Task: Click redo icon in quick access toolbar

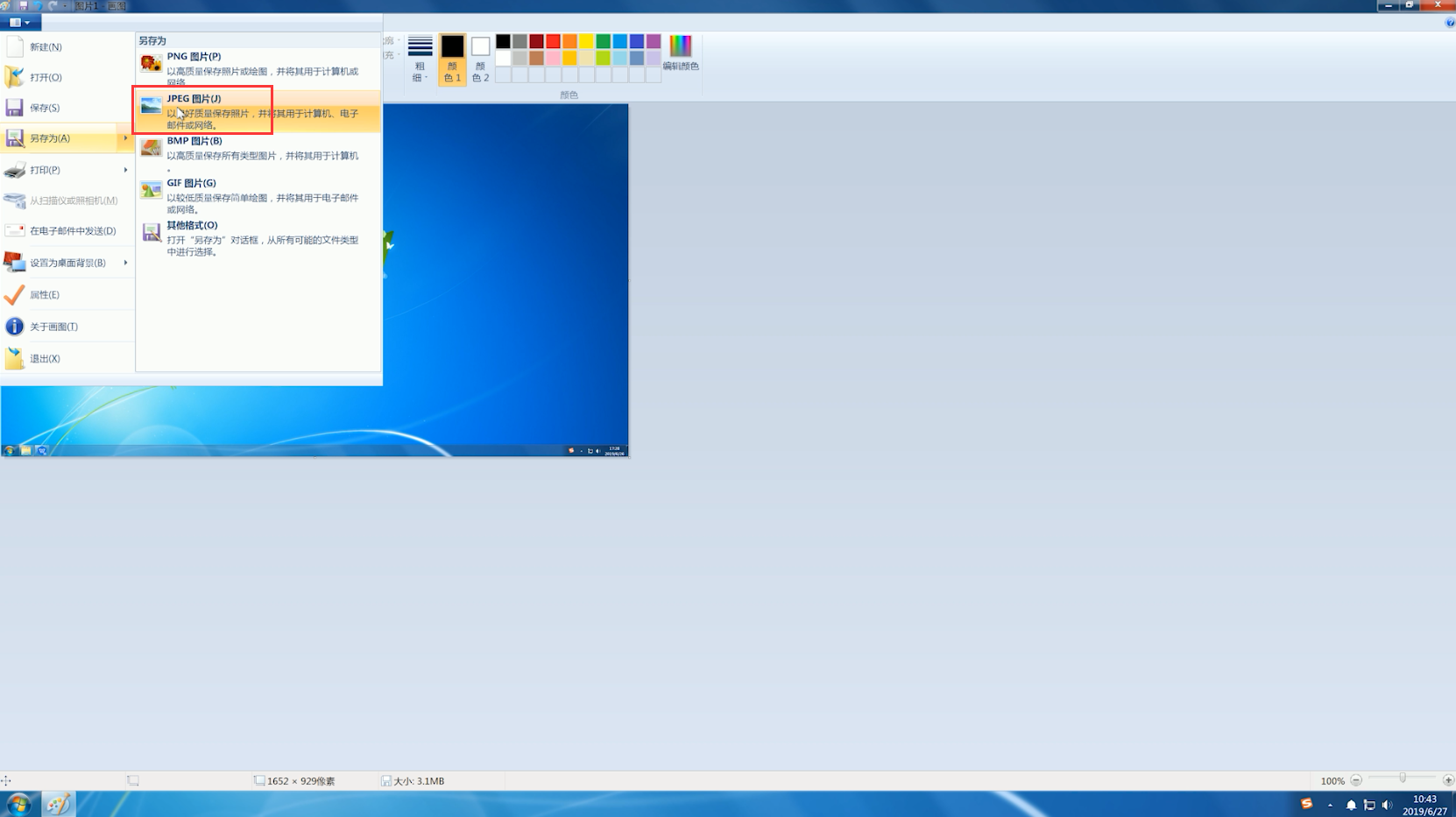Action: 53,5
